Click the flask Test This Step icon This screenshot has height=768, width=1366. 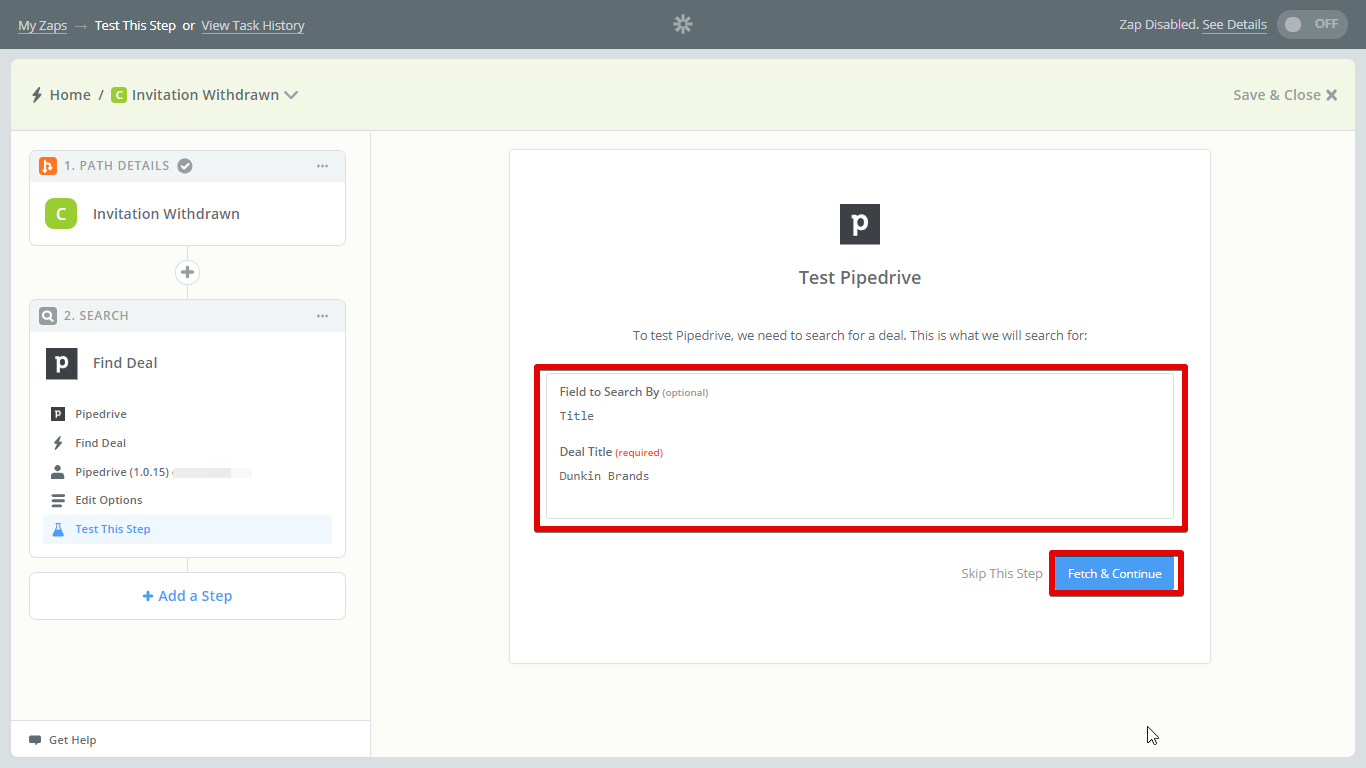pos(57,529)
